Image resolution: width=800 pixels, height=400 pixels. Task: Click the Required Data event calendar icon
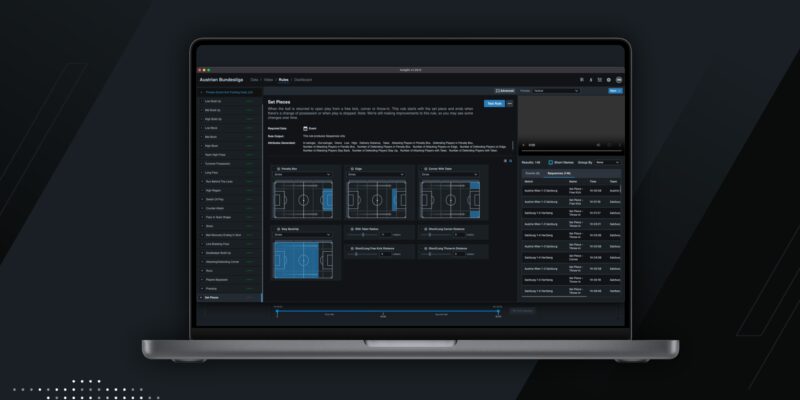(x=305, y=128)
